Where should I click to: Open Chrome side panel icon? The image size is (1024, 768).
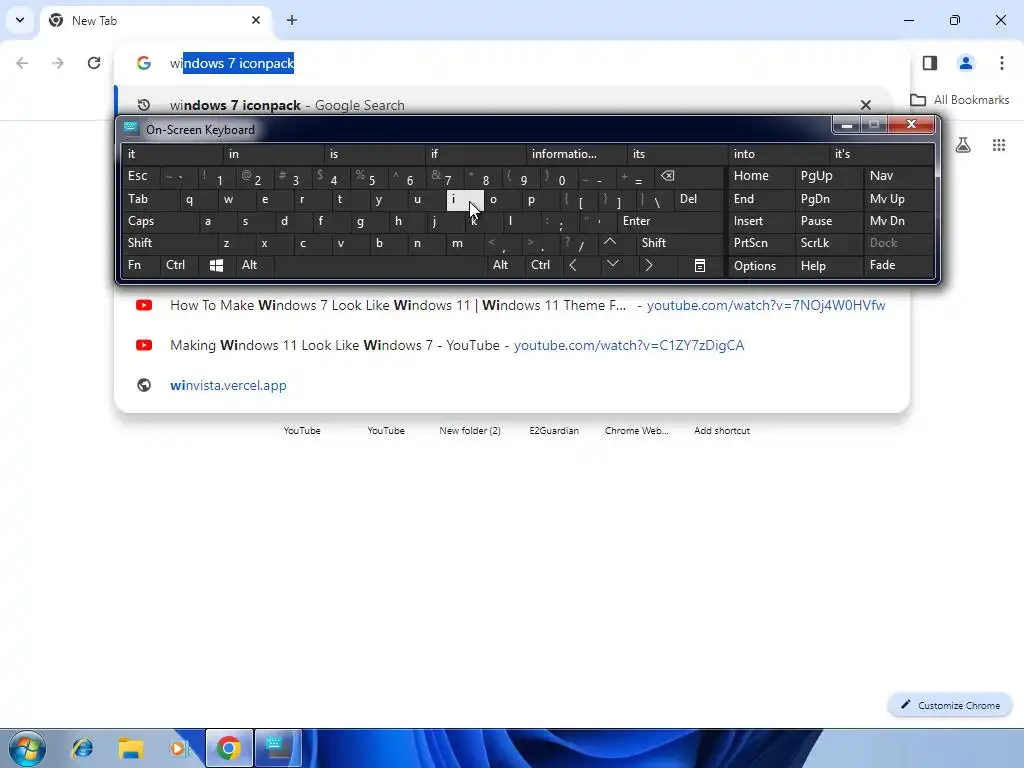click(x=929, y=63)
